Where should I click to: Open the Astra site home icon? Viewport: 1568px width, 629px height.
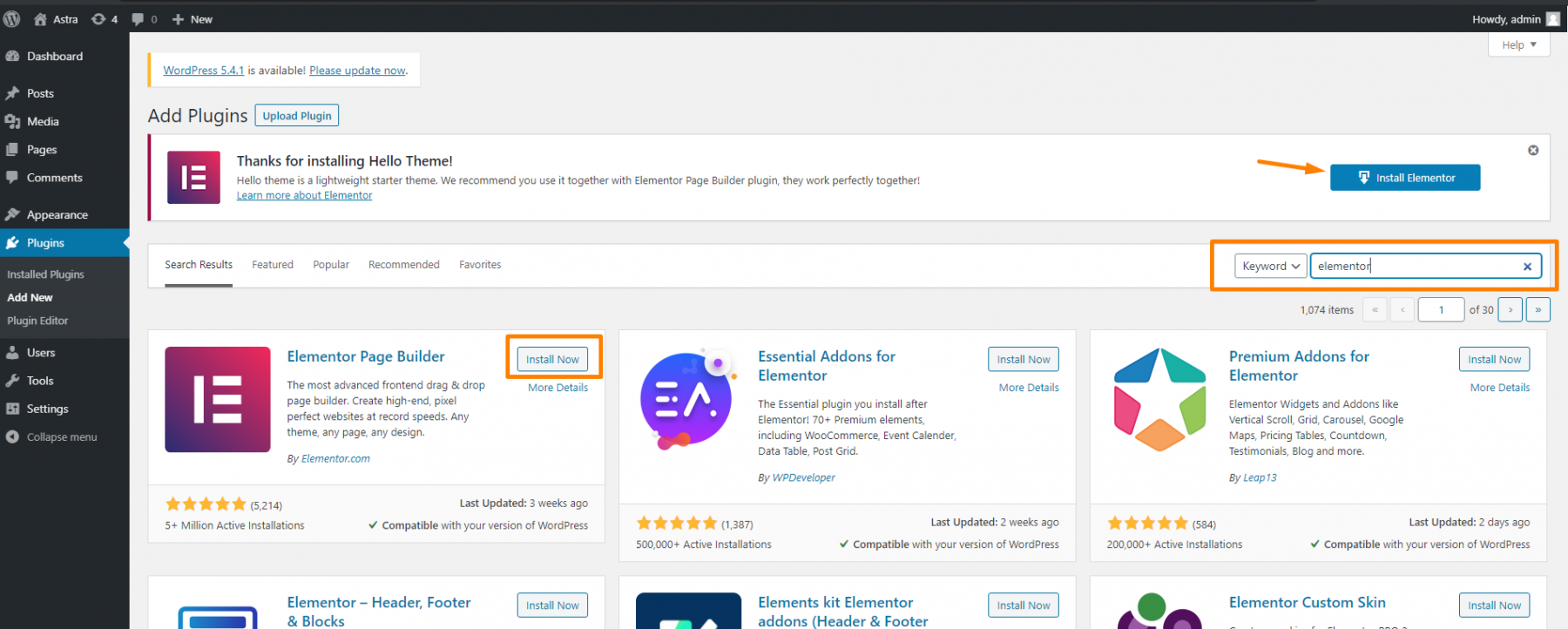click(40, 19)
